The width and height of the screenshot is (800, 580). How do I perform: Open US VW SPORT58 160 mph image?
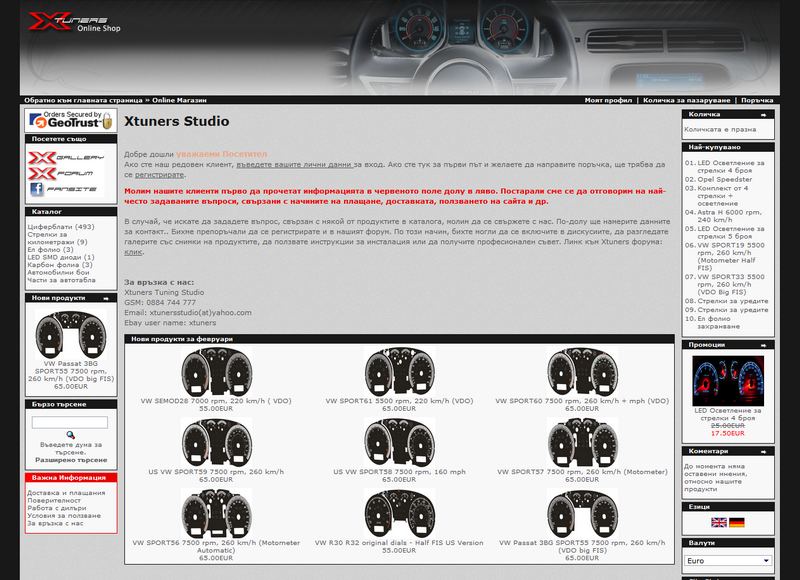pos(399,442)
